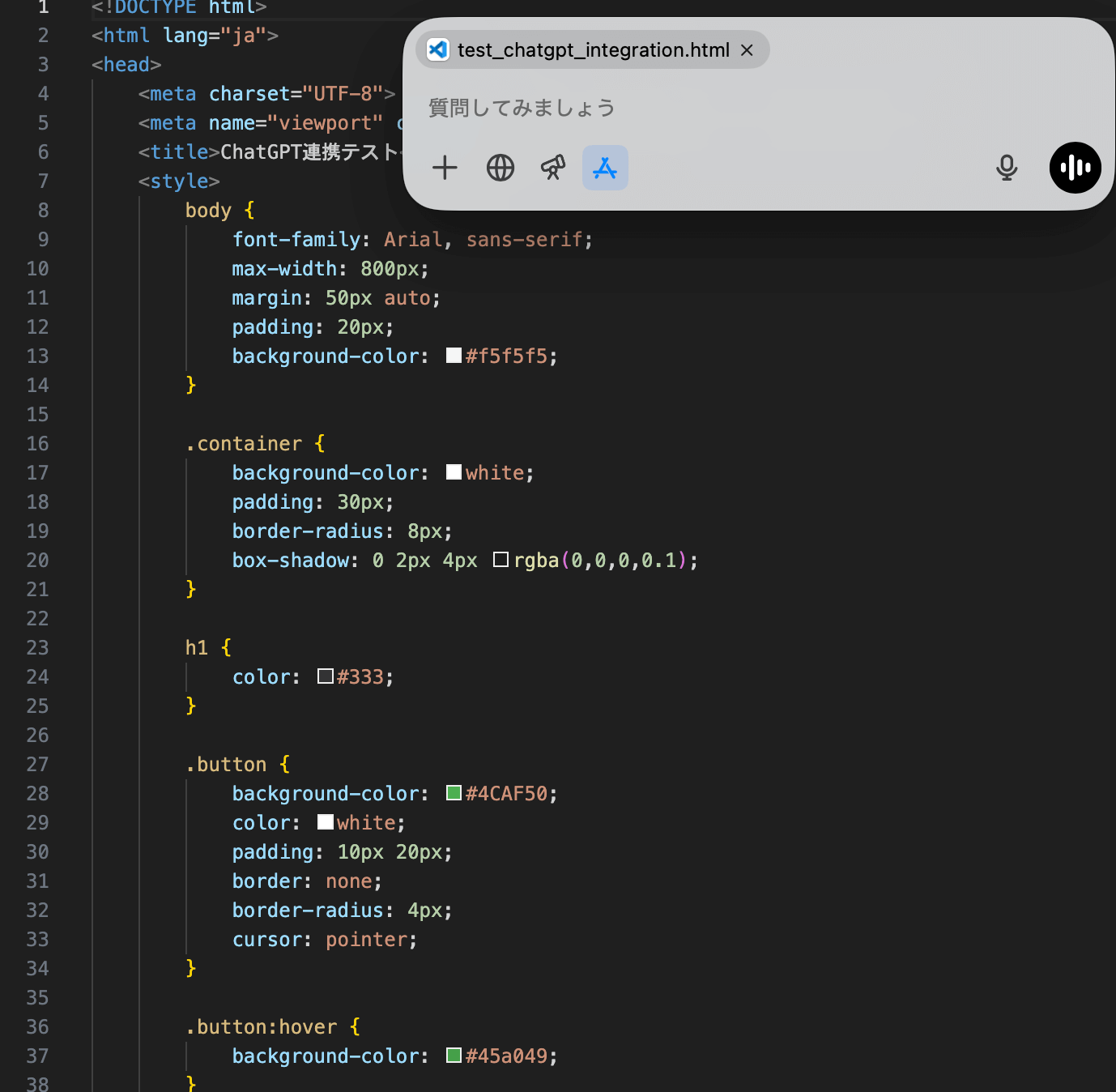Click the #333 h1 color swatch

pyautogui.click(x=326, y=676)
